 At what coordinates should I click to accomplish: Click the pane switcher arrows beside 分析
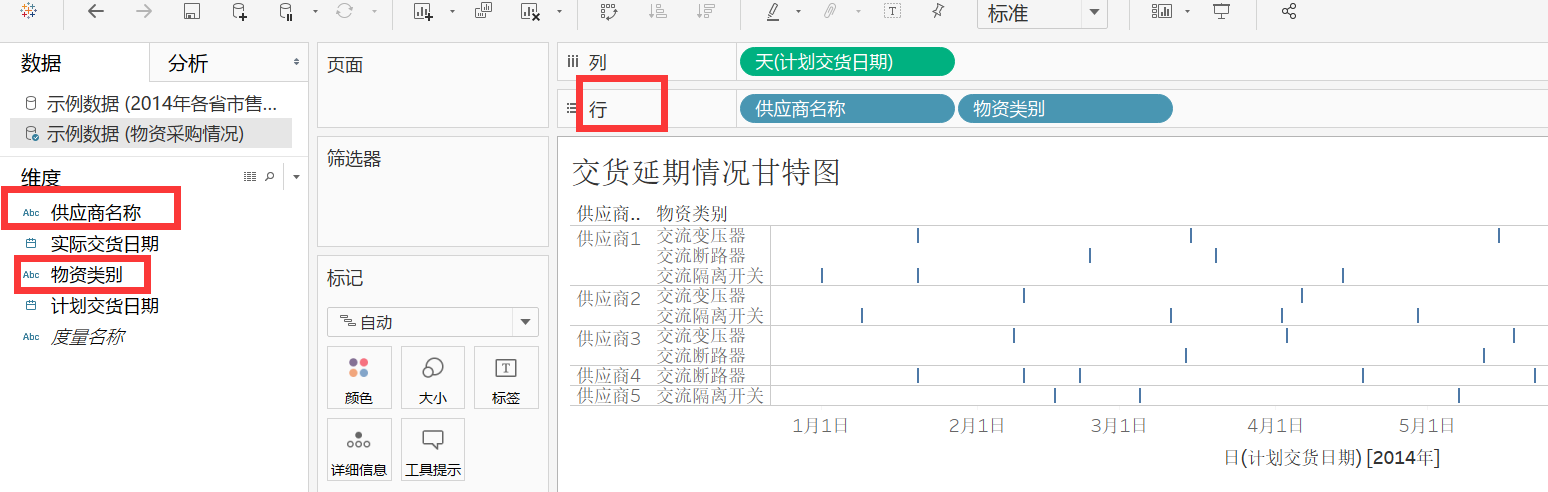[x=297, y=63]
